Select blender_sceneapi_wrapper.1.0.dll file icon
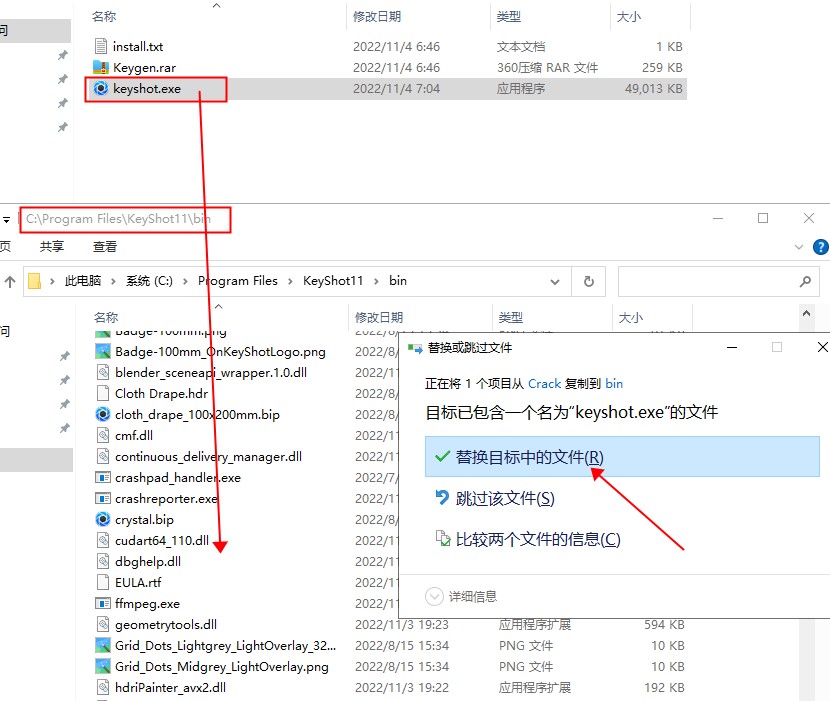Viewport: 830px width, 701px height. 102,372
